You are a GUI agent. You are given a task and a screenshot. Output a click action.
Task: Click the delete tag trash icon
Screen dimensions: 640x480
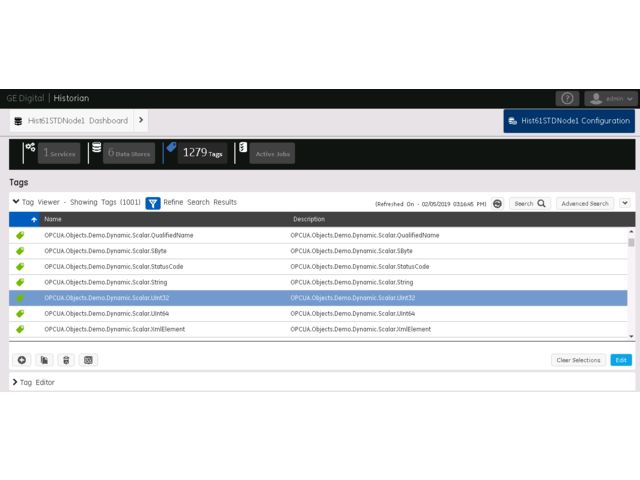coord(66,360)
